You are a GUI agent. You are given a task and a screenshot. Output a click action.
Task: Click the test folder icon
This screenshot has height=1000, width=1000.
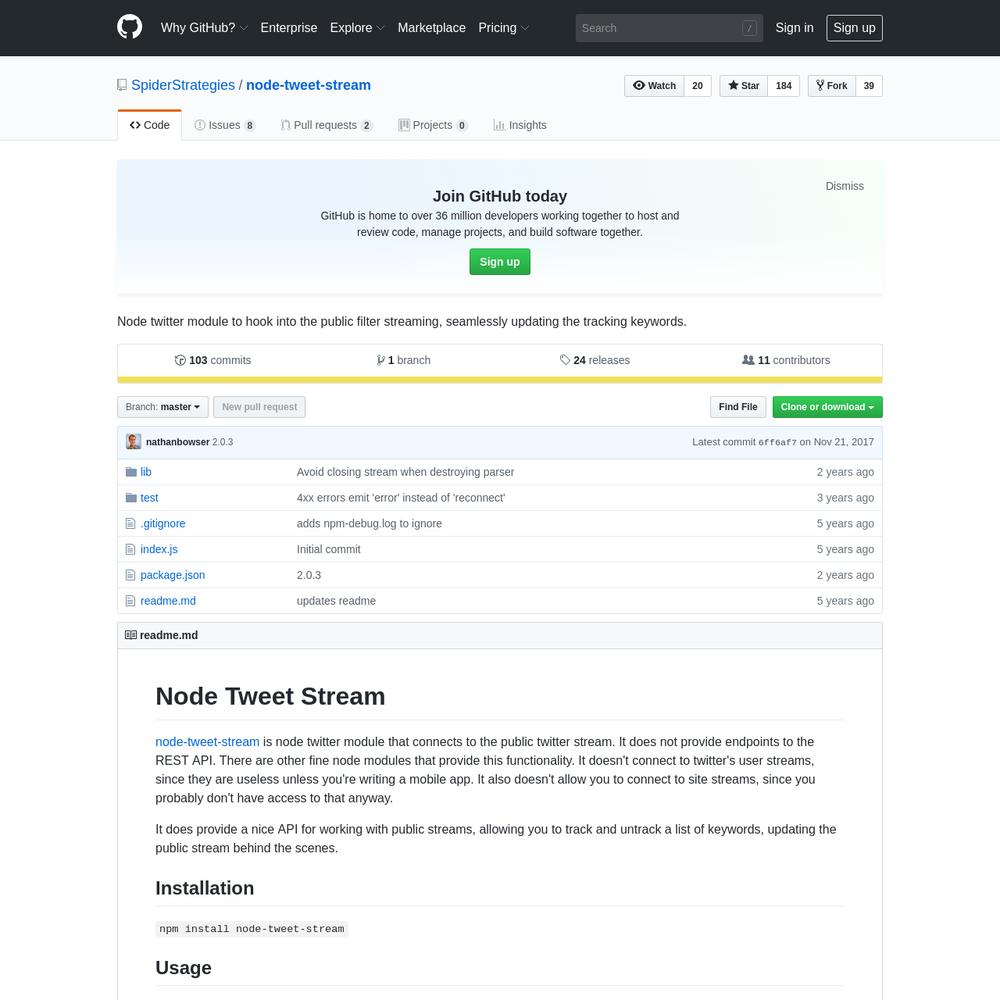tap(131, 497)
